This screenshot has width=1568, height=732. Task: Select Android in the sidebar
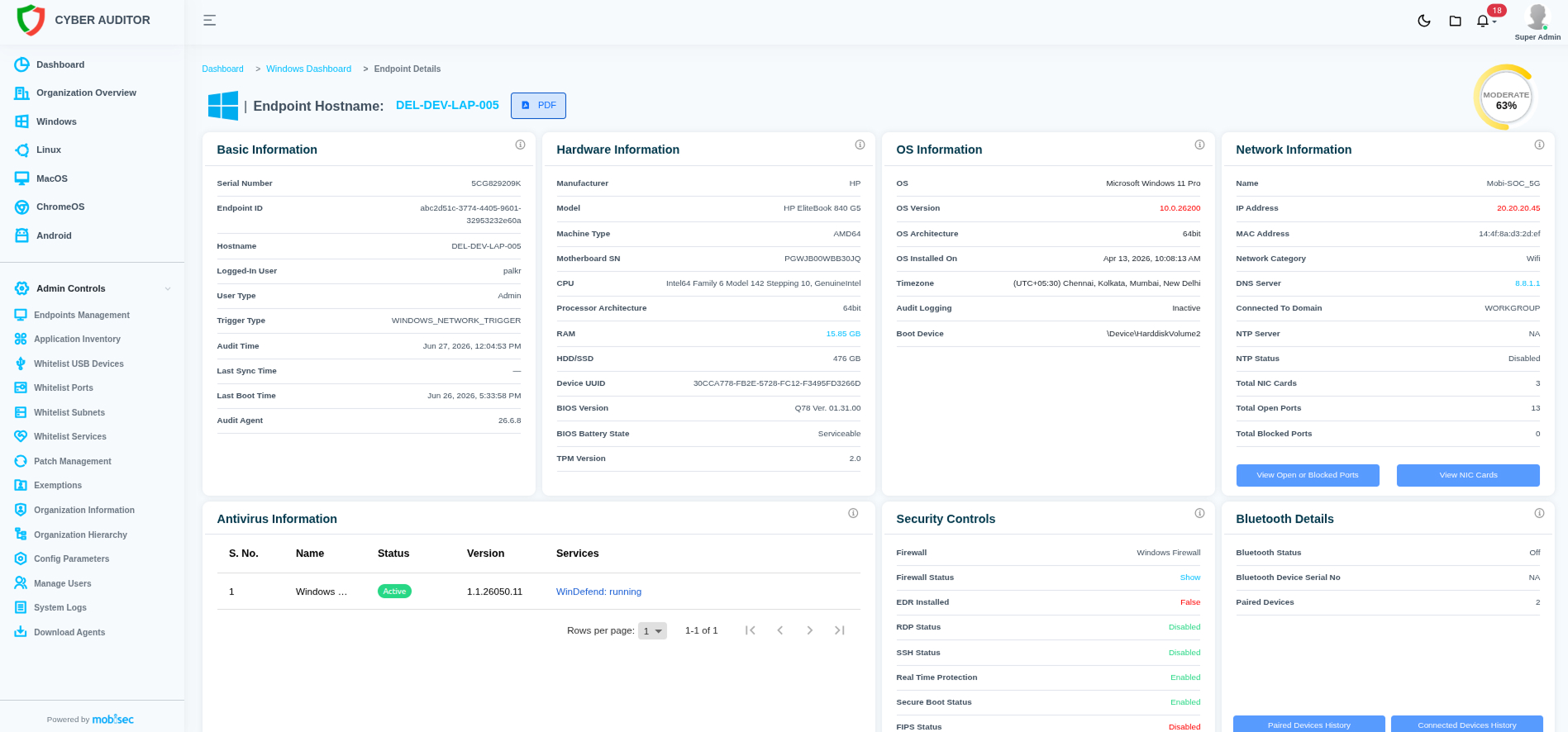54,235
